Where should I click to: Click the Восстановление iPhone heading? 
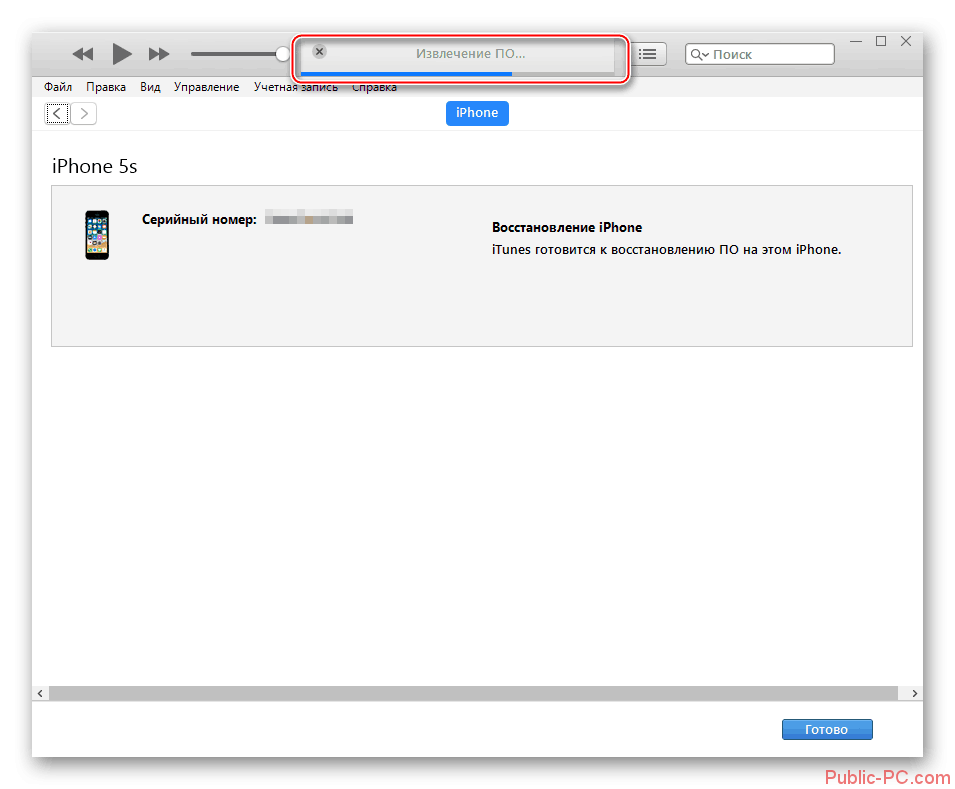pos(567,227)
